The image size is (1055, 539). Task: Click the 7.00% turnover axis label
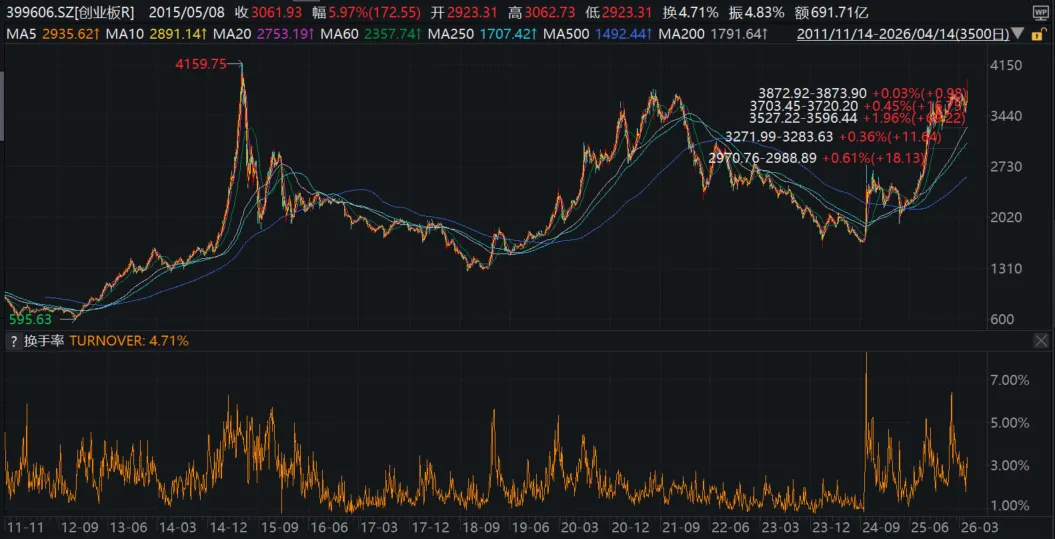pos(1011,381)
